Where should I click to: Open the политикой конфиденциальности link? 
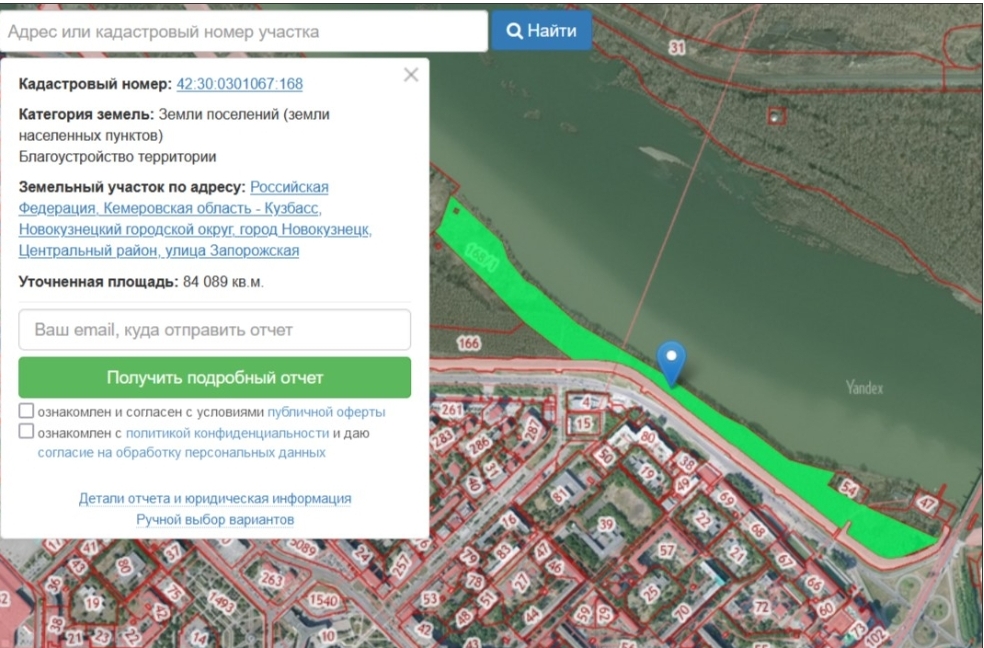pos(227,433)
